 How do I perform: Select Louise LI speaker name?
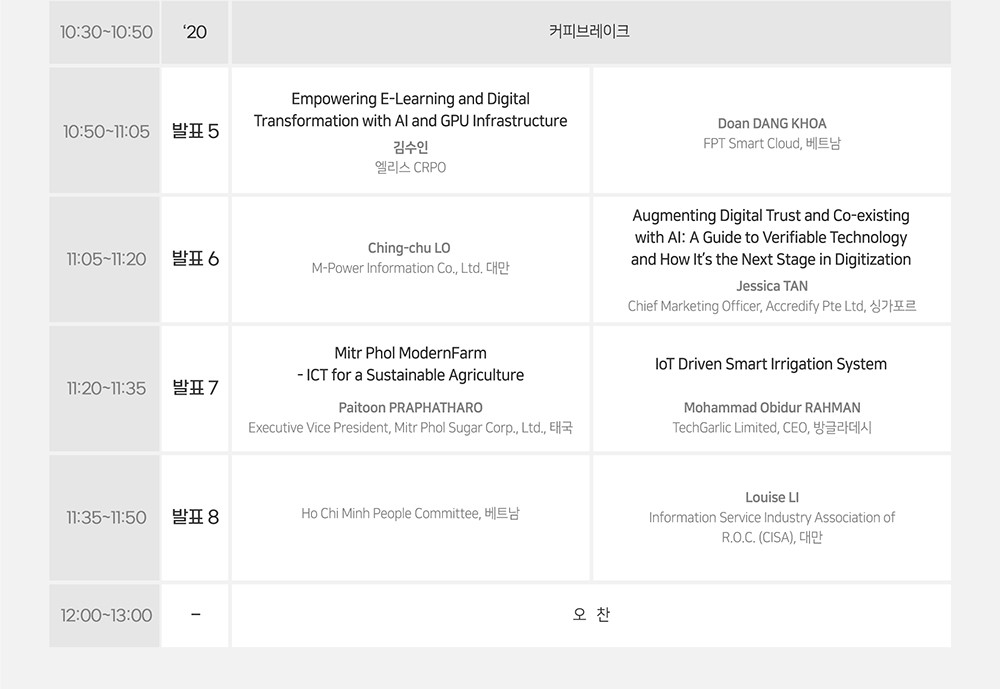(x=772, y=497)
